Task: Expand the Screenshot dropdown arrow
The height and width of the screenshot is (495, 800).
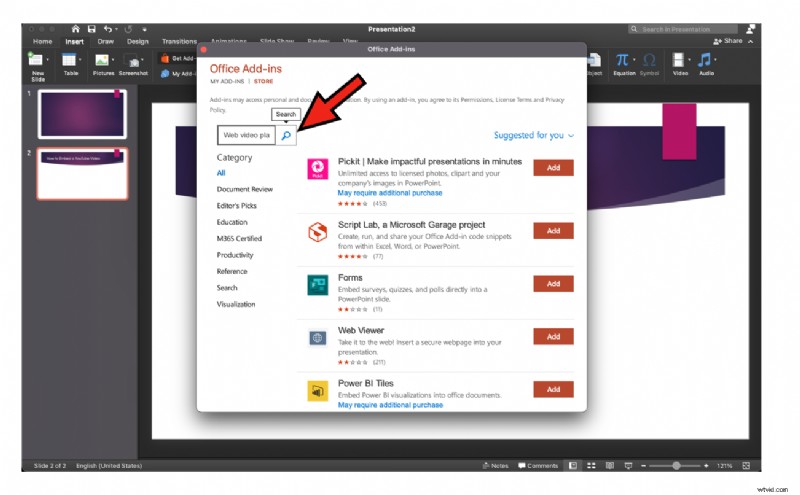Action: [142, 60]
